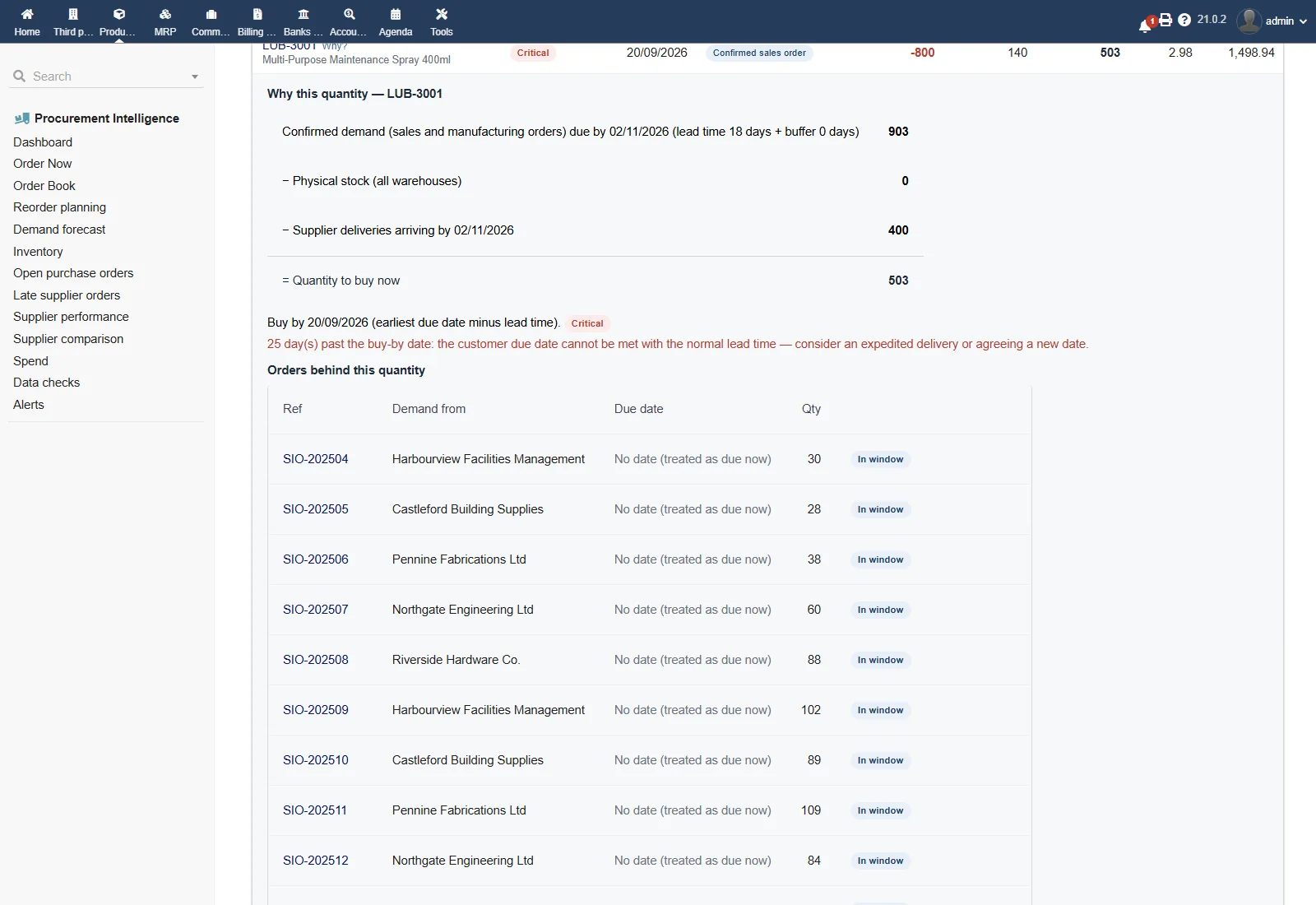Open the Products module icon
The image size is (1316, 905).
[x=119, y=14]
